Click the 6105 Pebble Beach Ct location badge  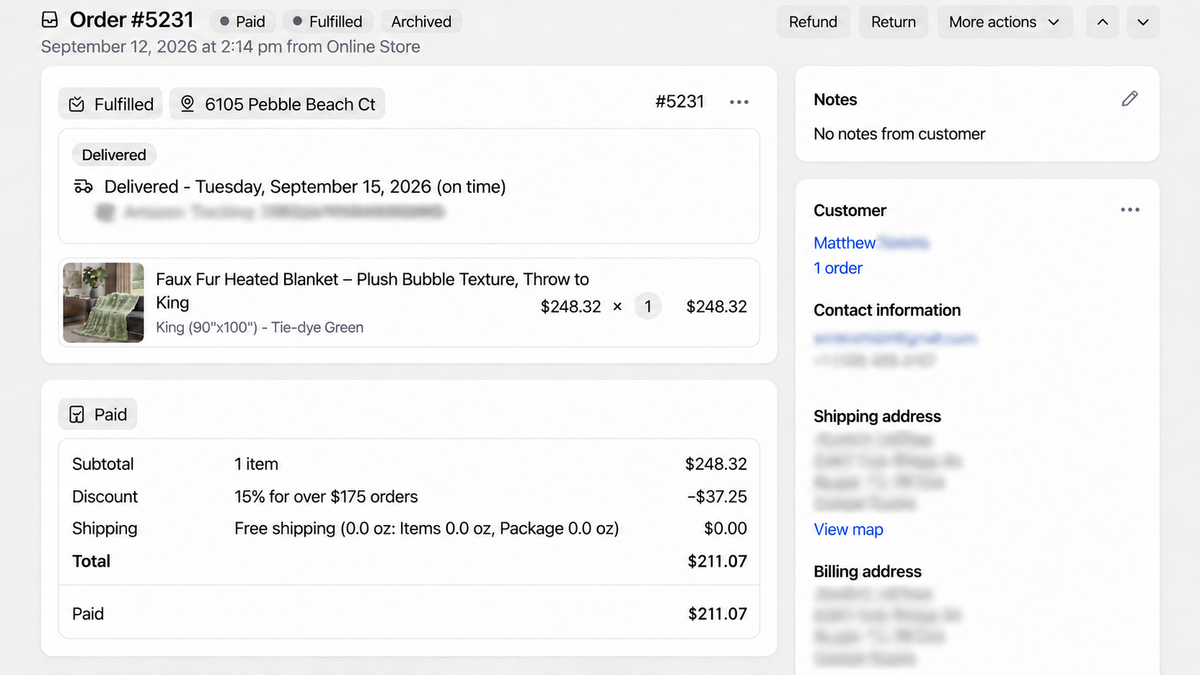pos(278,104)
